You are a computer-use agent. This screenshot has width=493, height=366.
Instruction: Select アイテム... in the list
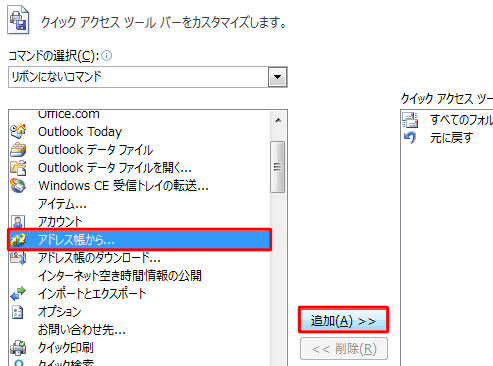(139, 204)
